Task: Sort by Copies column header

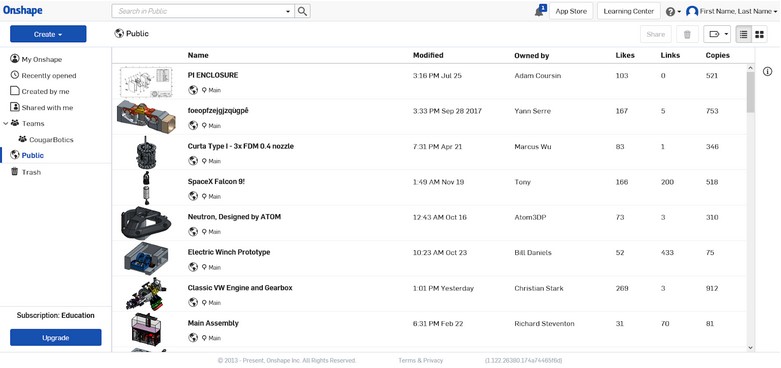Action: (717, 55)
